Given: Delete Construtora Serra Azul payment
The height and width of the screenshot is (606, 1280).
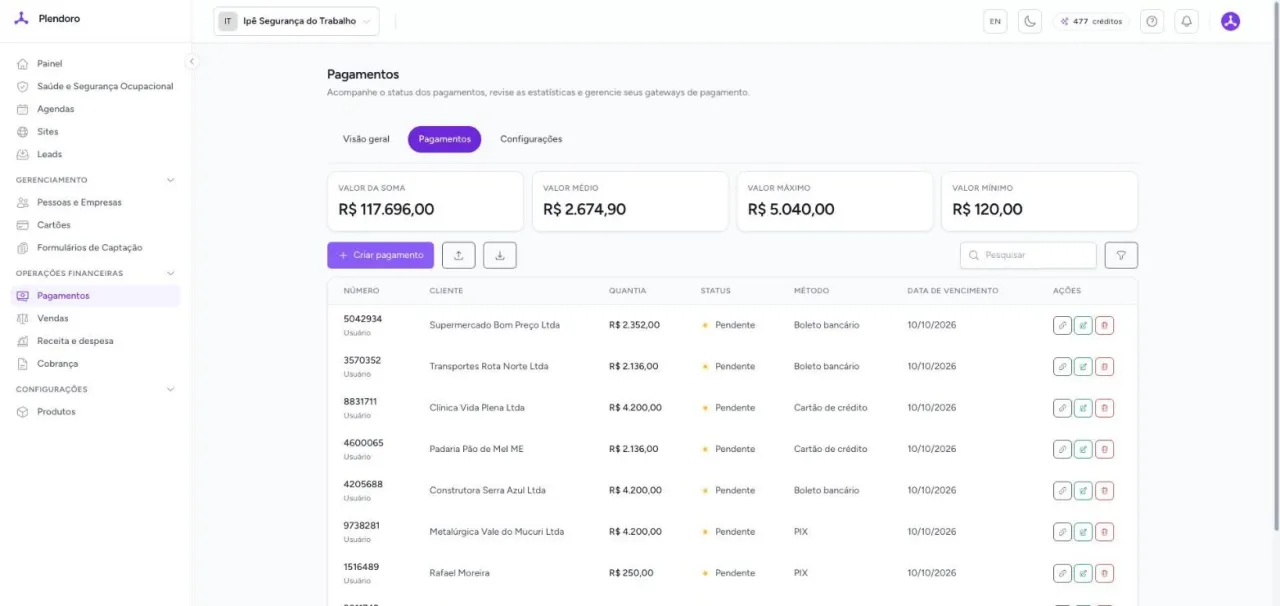Looking at the screenshot, I should point(1104,490).
